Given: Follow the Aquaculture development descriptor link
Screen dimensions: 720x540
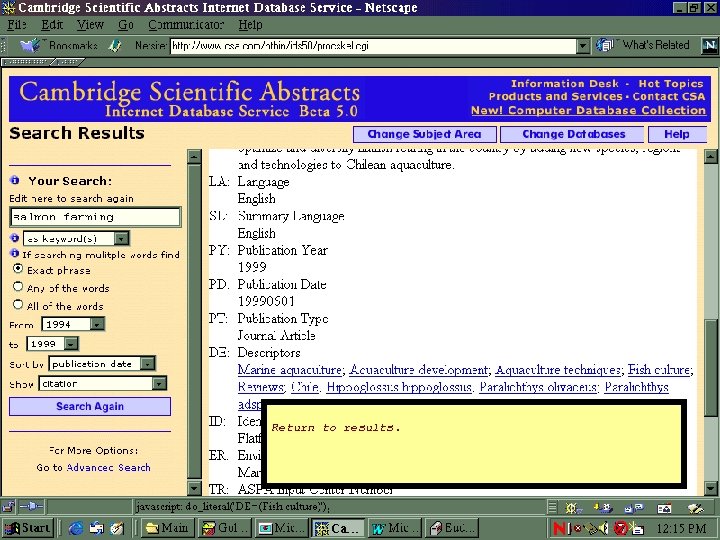Looking at the screenshot, I should (x=418, y=370).
